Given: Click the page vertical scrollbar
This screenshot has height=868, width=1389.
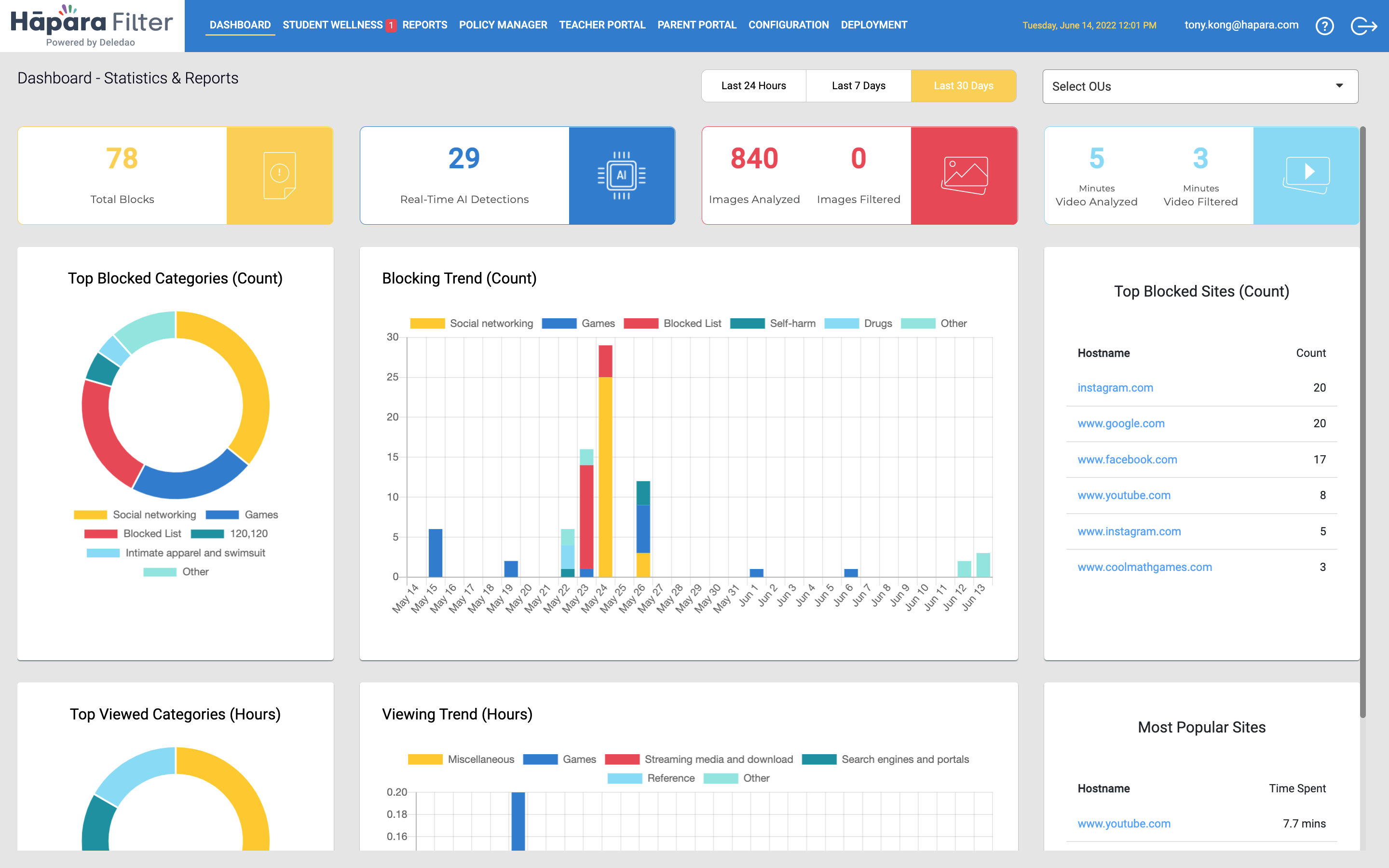Looking at the screenshot, I should tap(1363, 422).
